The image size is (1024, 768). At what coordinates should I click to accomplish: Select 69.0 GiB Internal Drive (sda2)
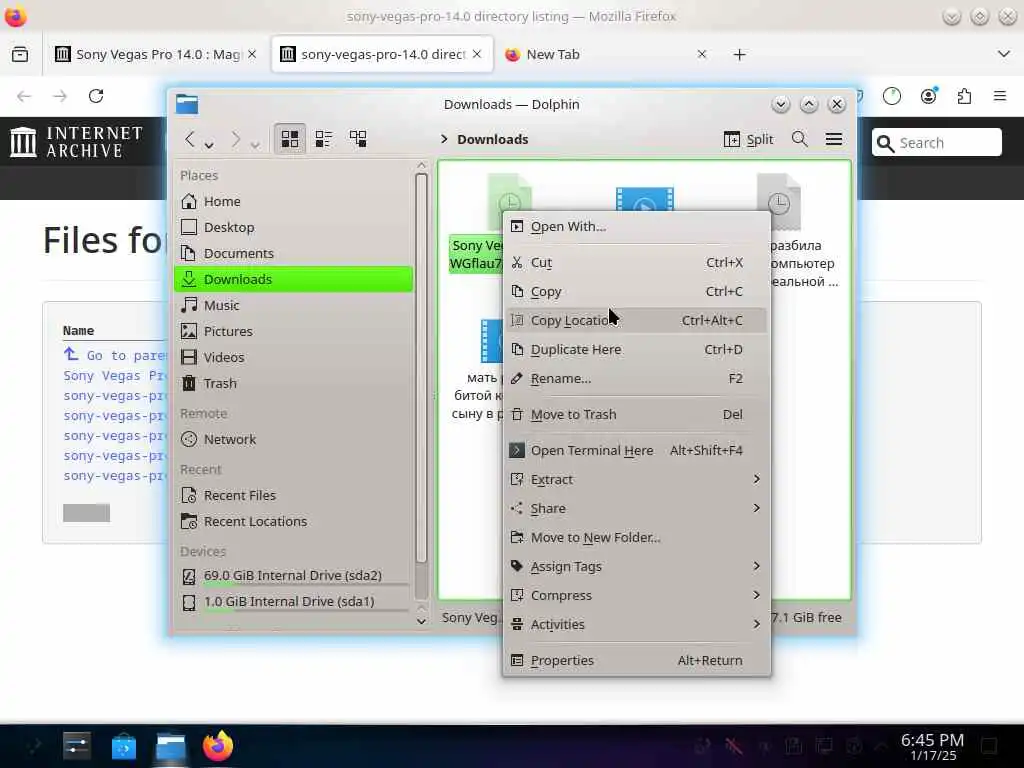[294, 575]
